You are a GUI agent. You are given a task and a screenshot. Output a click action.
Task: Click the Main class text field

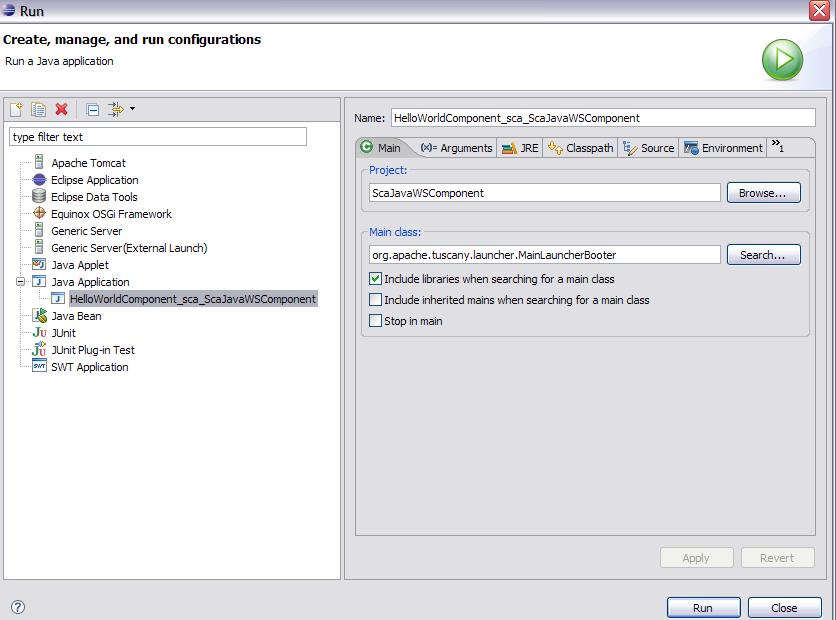[x=544, y=254]
